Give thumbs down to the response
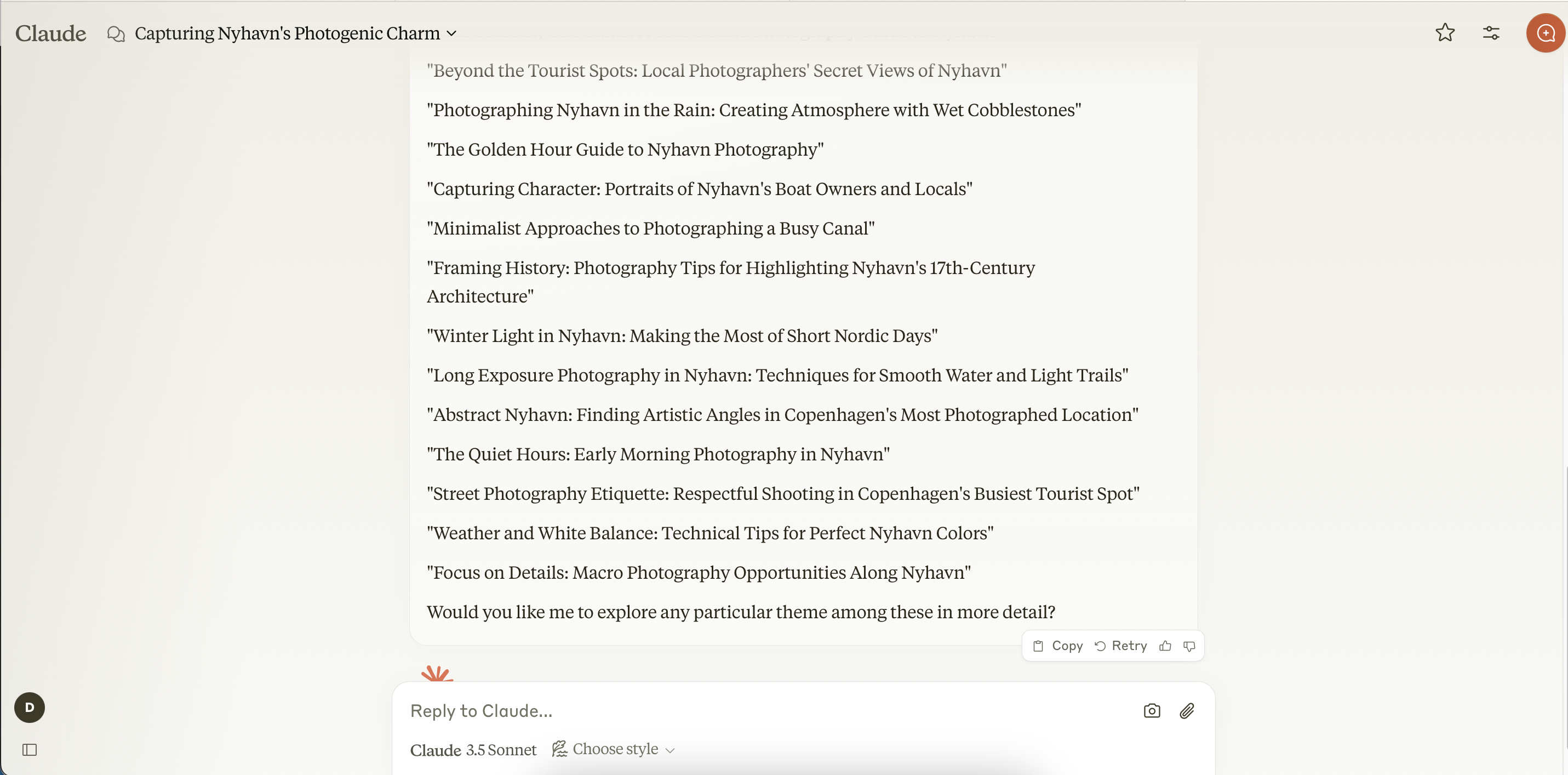 point(1189,646)
